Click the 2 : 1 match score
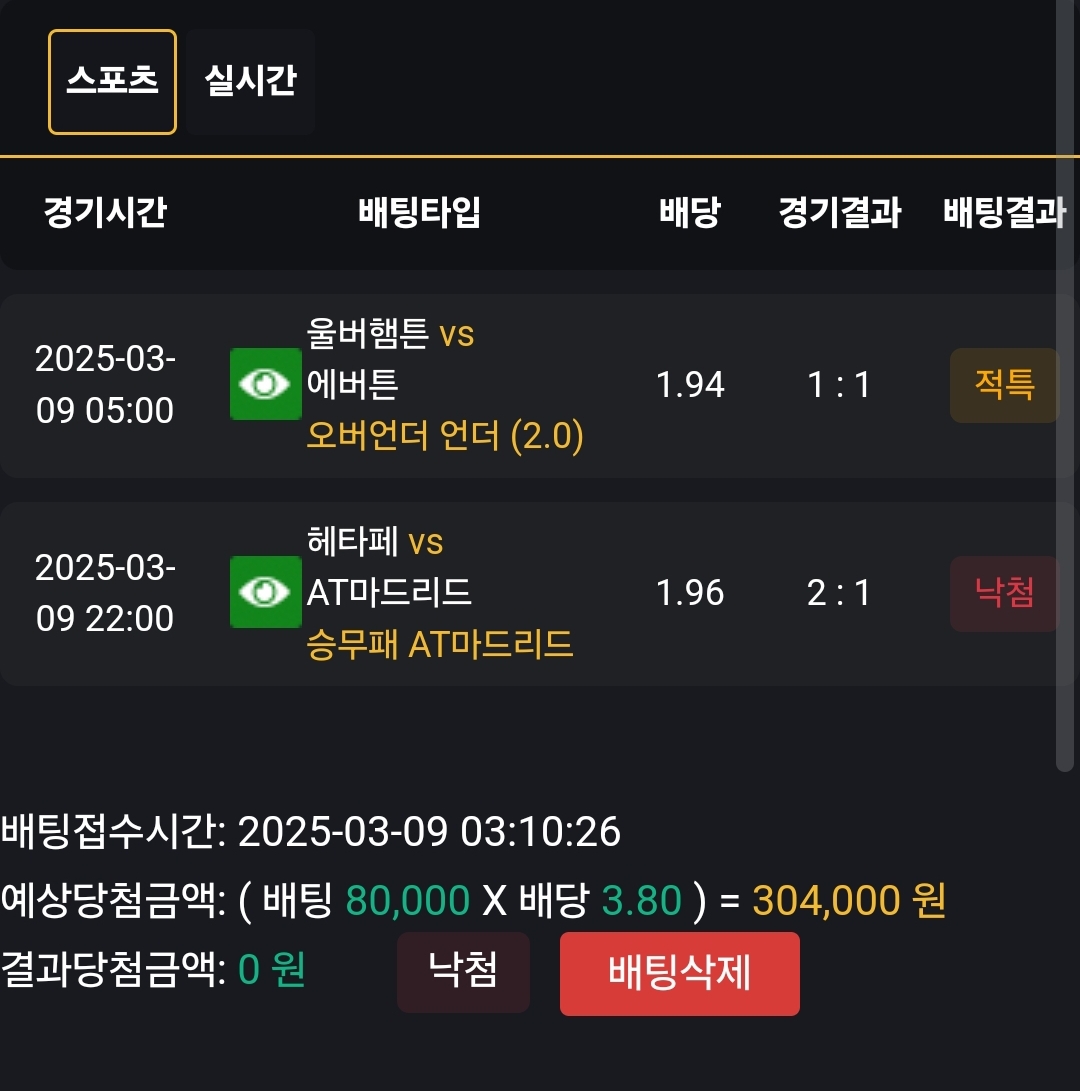This screenshot has height=1091, width=1080. tap(839, 593)
